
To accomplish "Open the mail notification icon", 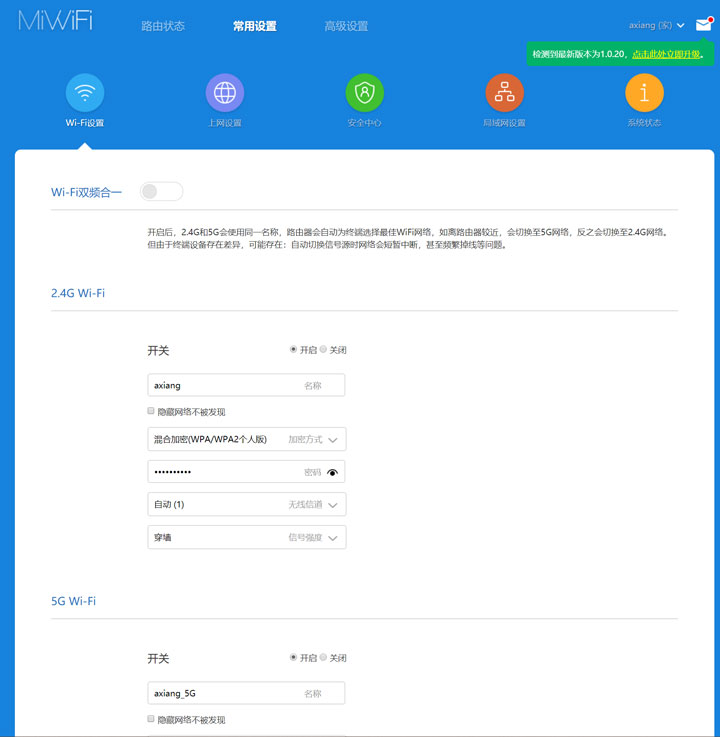I will coord(704,24).
